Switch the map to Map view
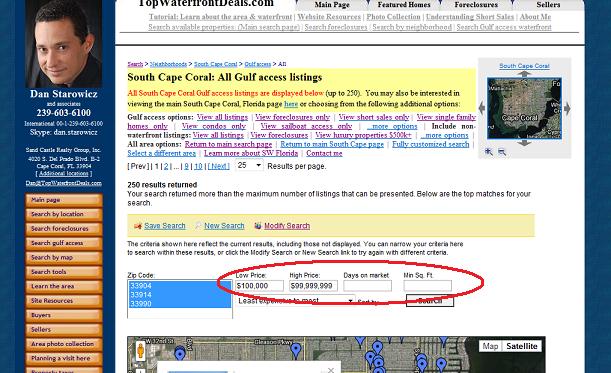Screen dimensions: 611x373 490,346
